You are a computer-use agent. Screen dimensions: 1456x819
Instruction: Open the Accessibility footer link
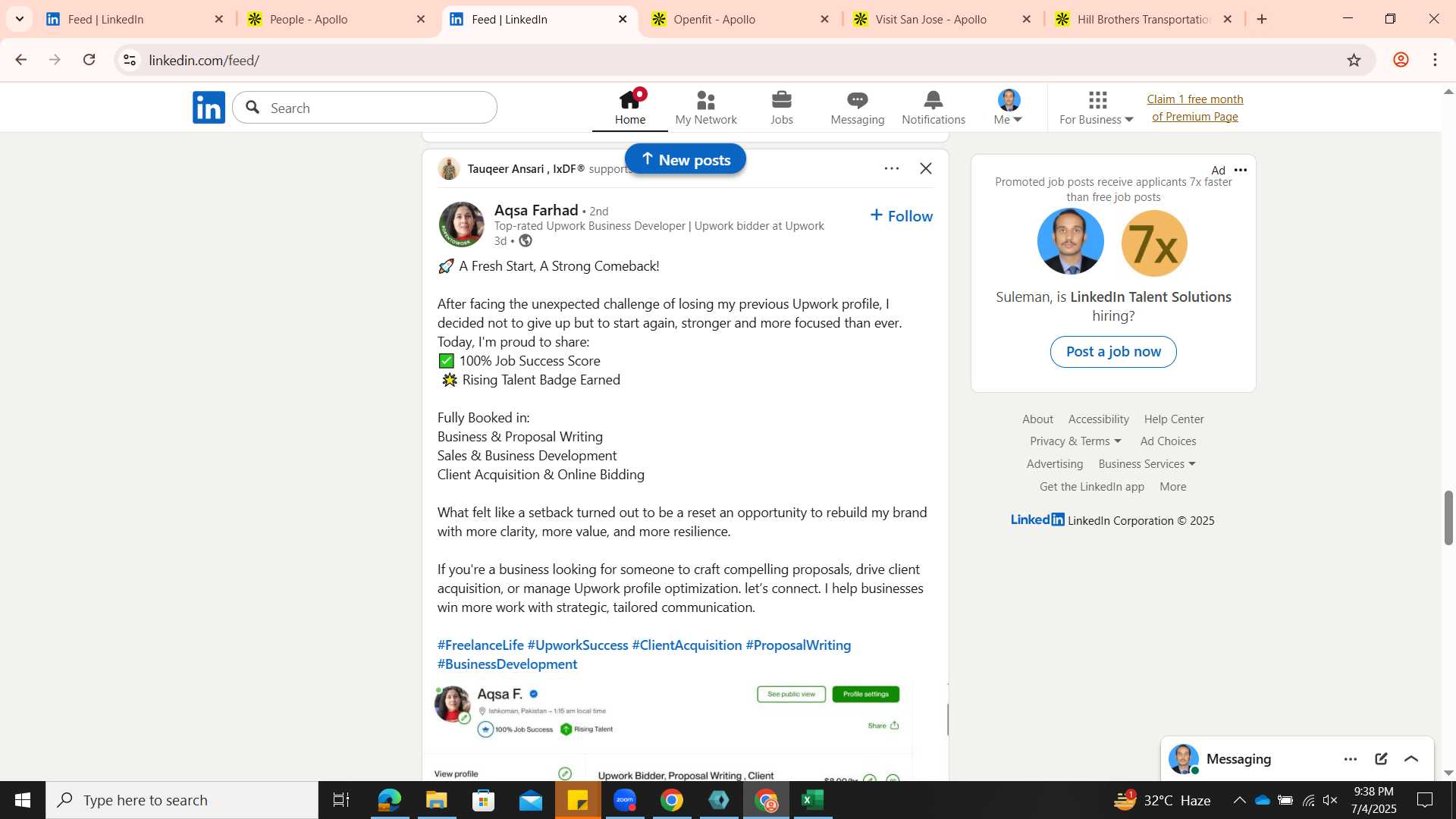coord(1098,419)
